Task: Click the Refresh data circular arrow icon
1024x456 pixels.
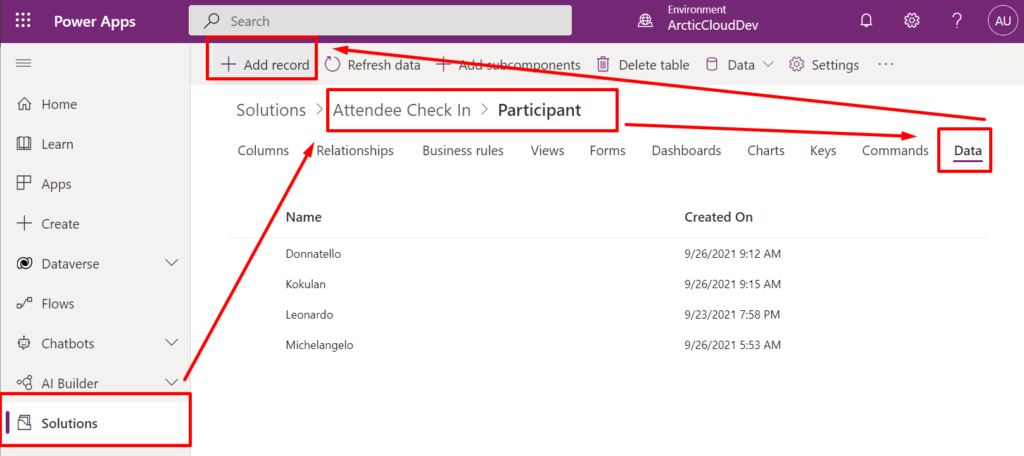Action: [332, 64]
